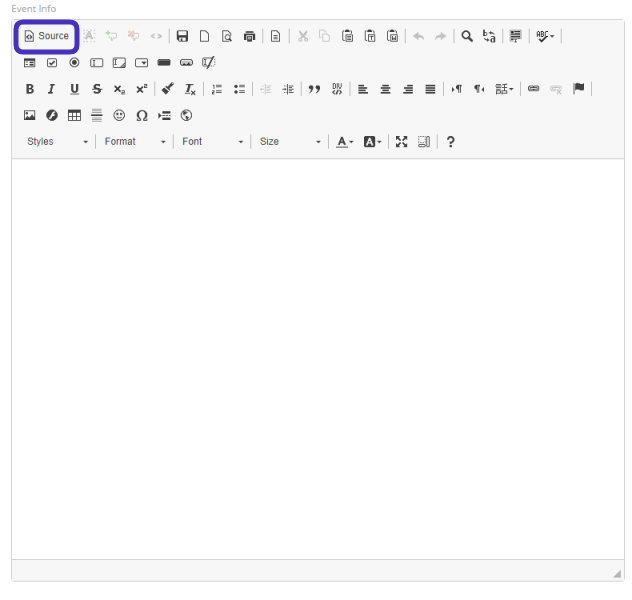Justify text alignment

[x=430, y=89]
